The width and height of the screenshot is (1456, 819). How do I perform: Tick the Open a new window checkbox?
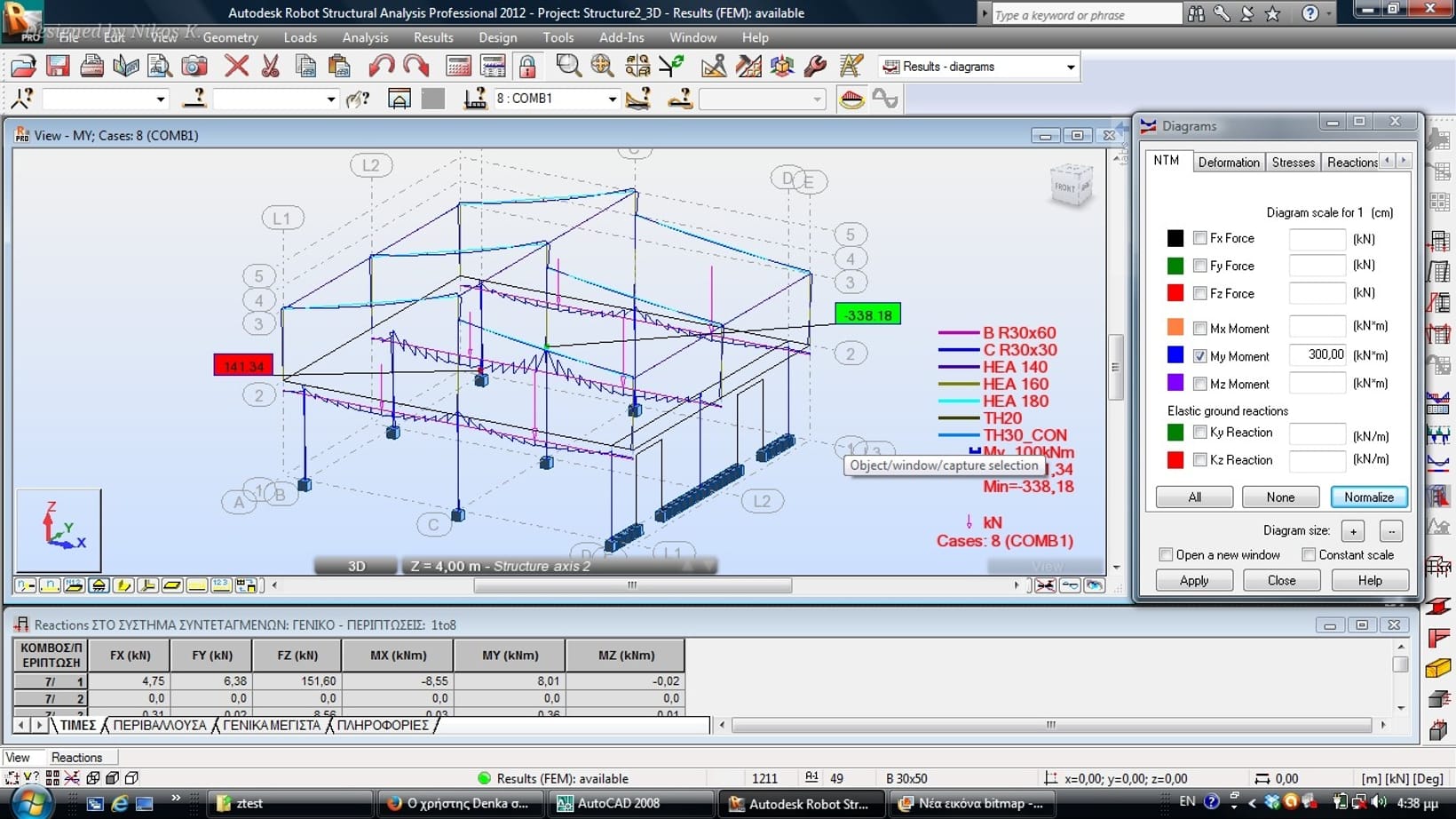1166,555
